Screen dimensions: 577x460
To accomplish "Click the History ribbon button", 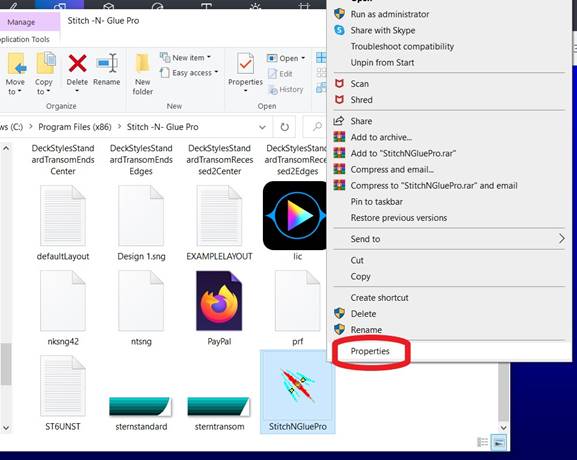I will click(x=286, y=89).
